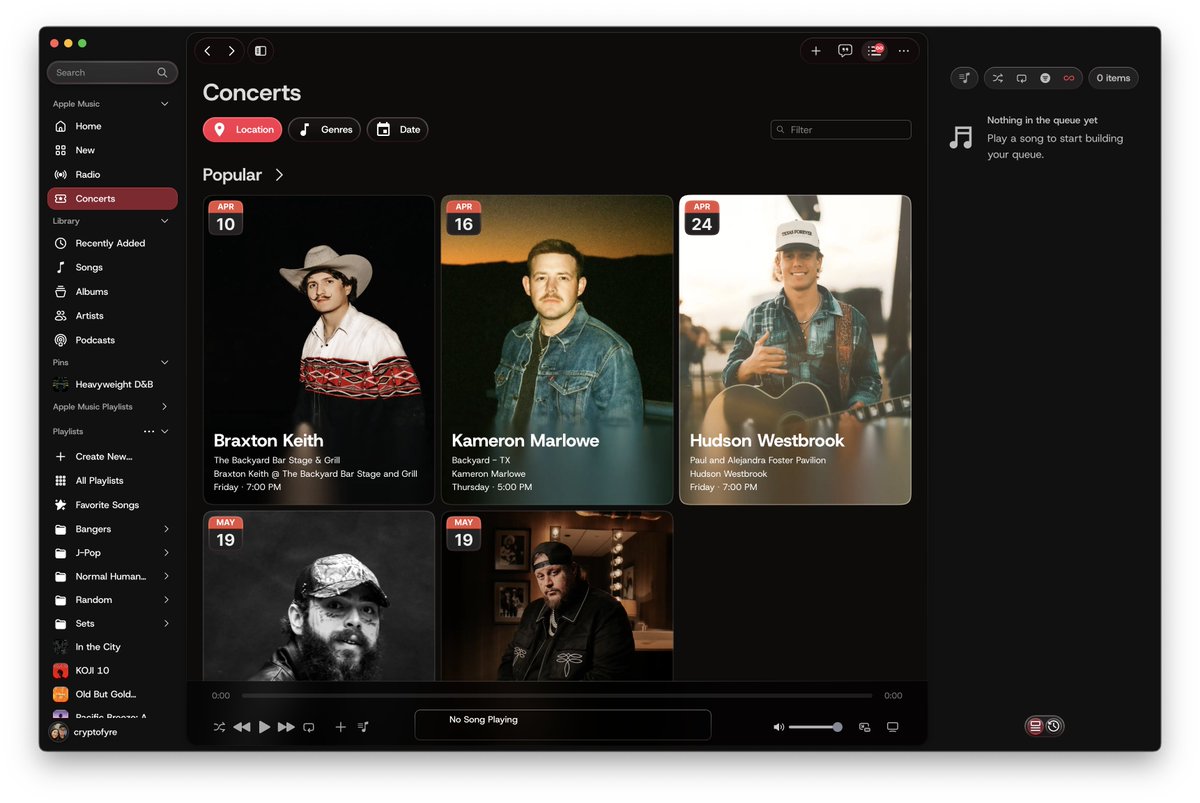Open the In the City playlist

[x=112, y=647]
